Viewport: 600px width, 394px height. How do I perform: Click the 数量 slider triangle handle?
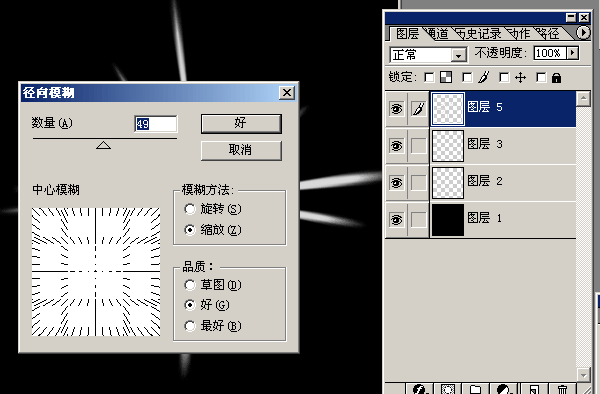103,145
